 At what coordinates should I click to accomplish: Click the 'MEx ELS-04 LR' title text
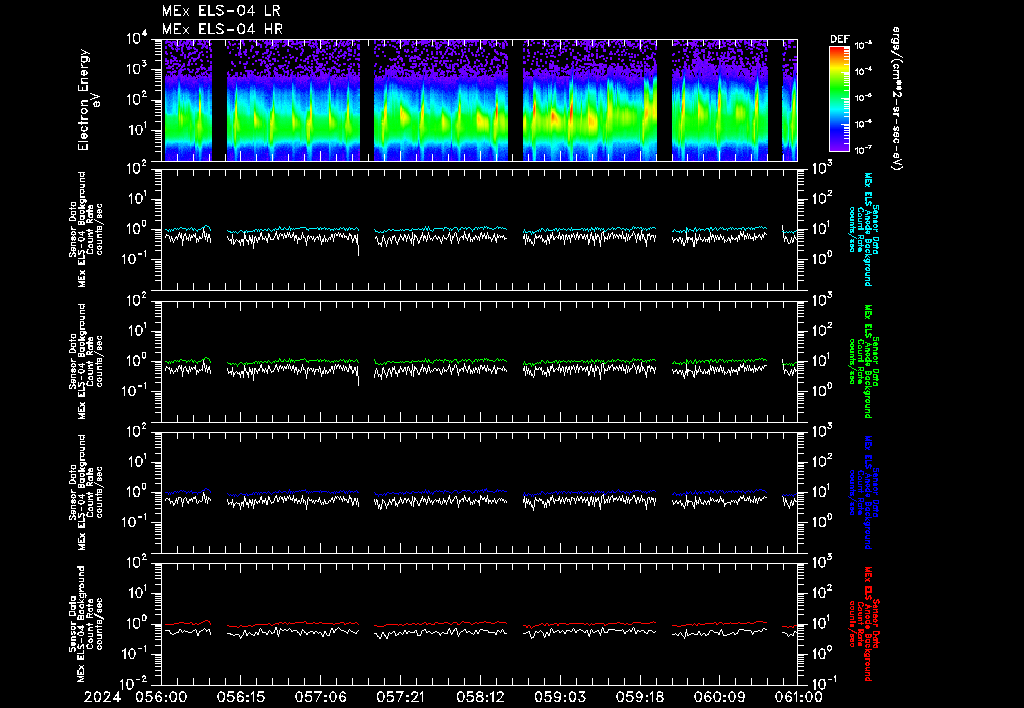pos(221,11)
